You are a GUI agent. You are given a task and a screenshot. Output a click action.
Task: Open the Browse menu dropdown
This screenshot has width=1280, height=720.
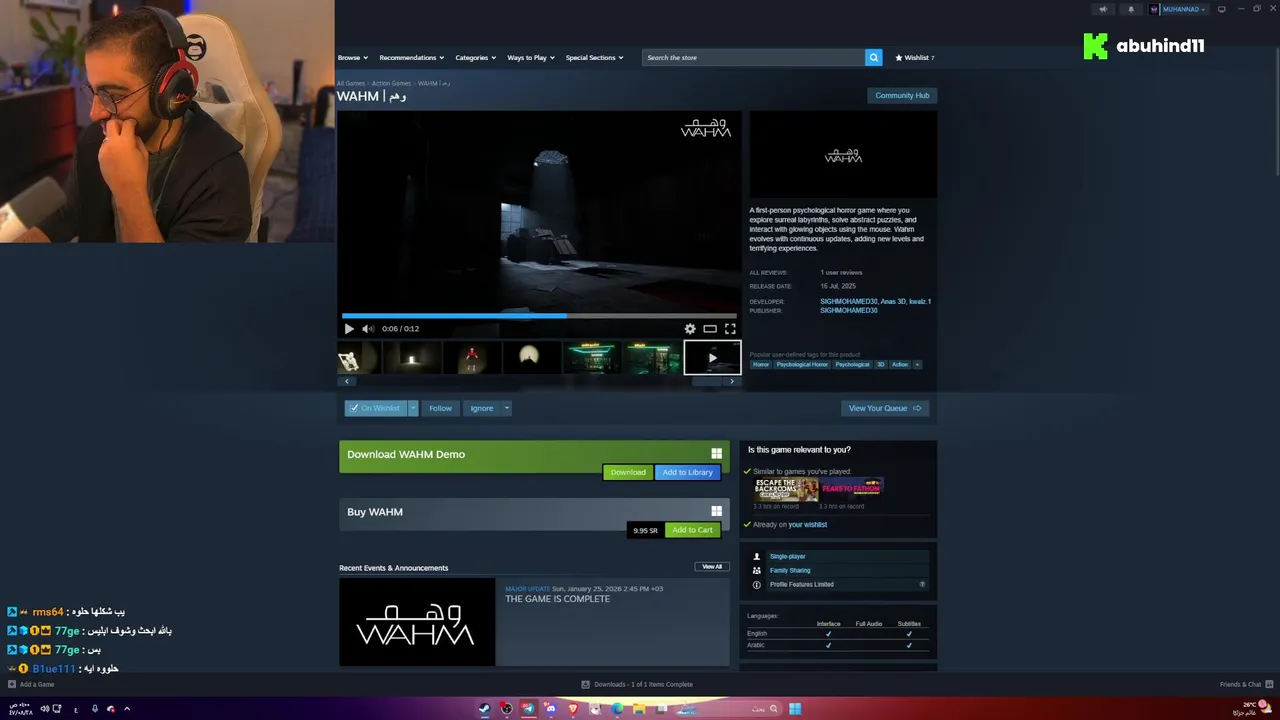tap(353, 58)
